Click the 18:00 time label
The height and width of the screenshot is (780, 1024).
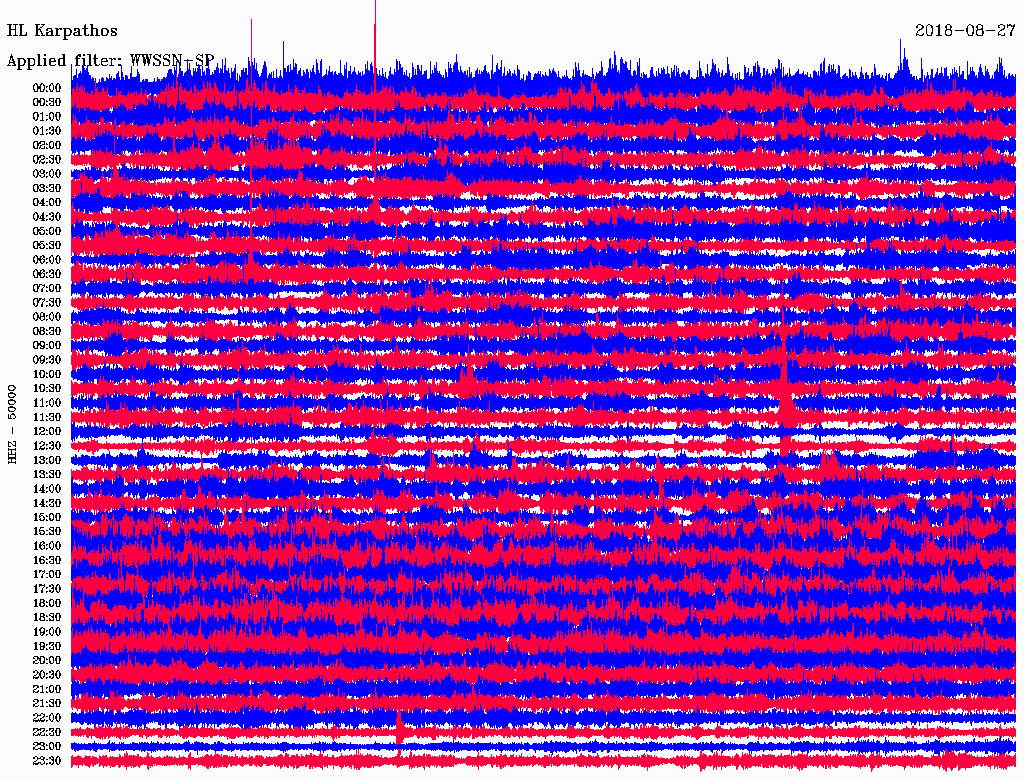click(47, 603)
